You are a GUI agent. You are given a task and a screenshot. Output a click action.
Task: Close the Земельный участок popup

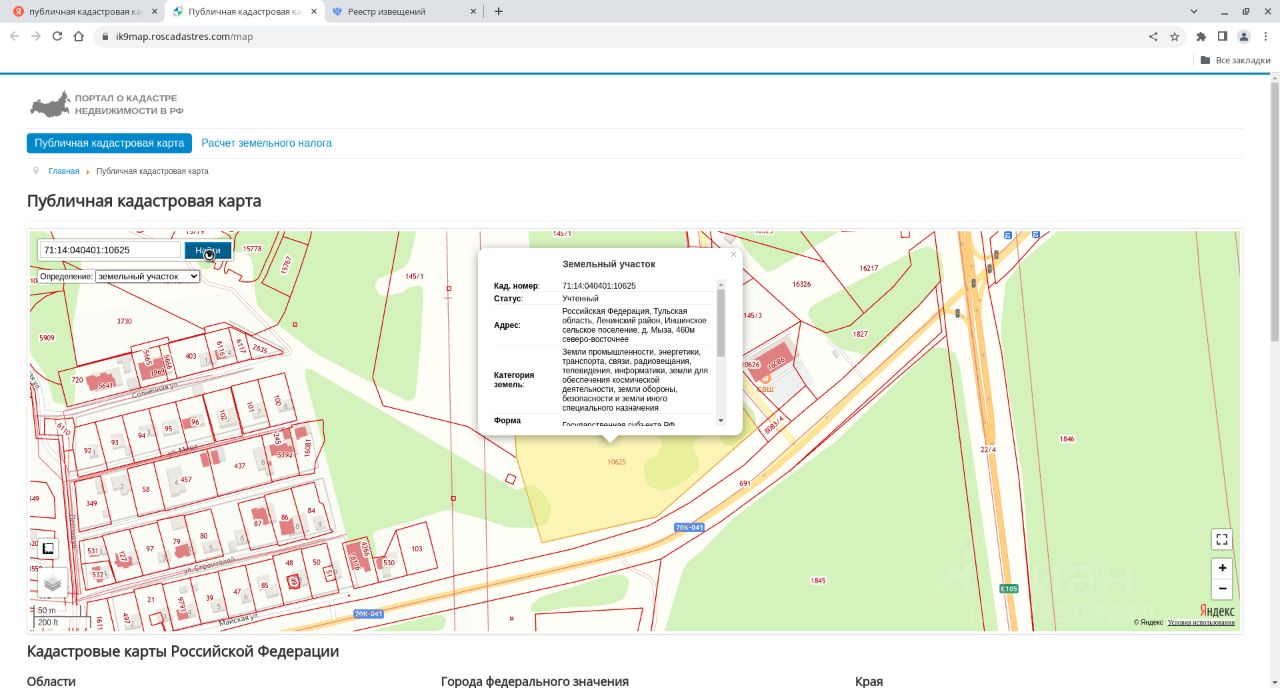click(x=733, y=255)
